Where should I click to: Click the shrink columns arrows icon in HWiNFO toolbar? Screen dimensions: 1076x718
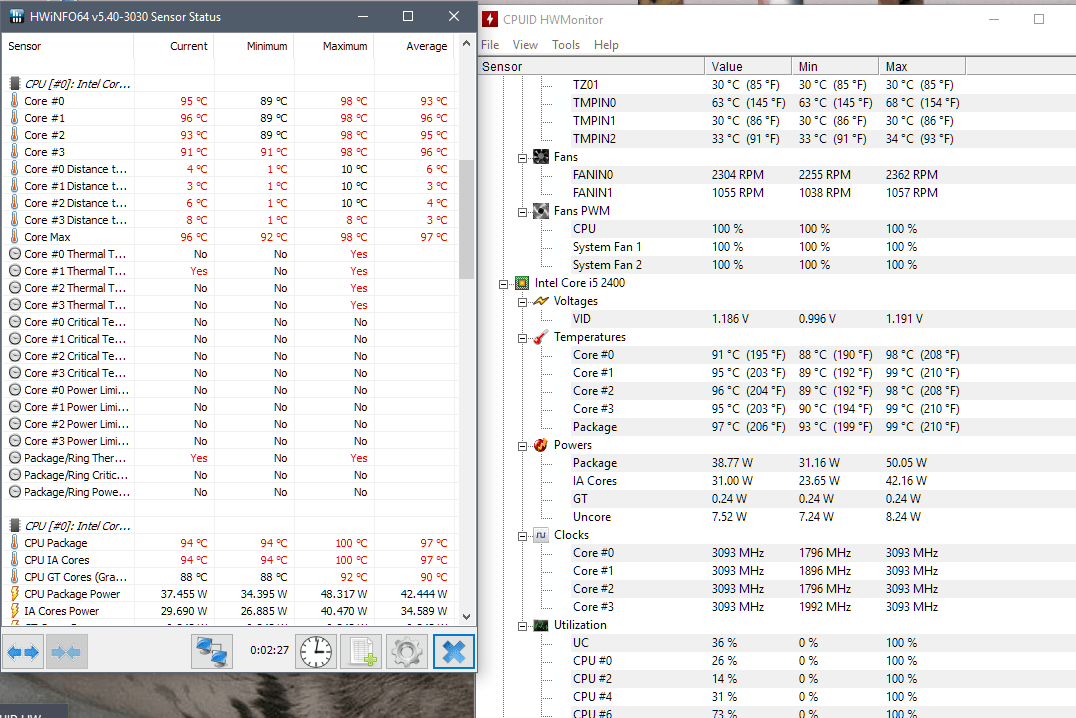pos(66,651)
